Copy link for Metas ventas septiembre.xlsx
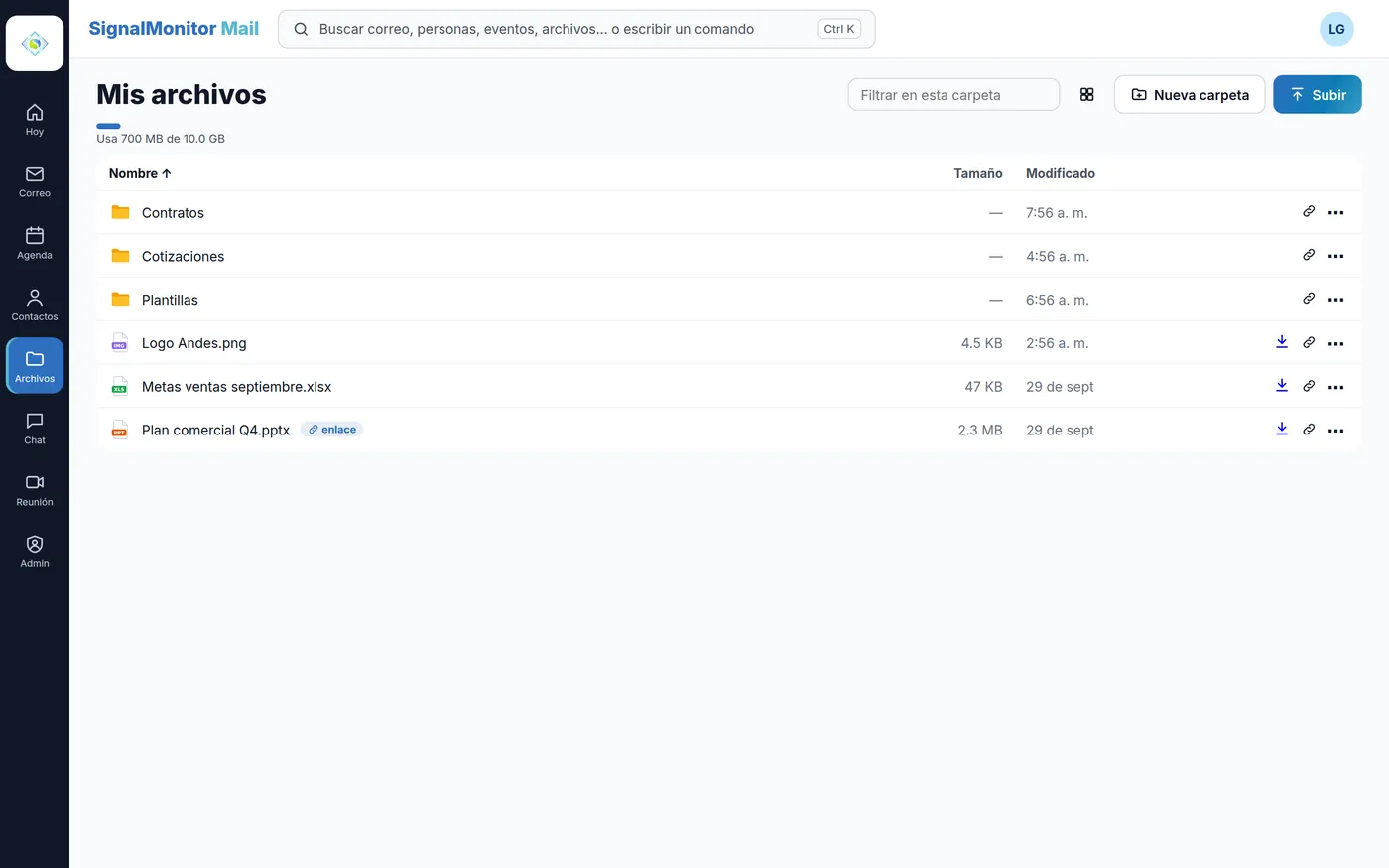 click(x=1309, y=387)
